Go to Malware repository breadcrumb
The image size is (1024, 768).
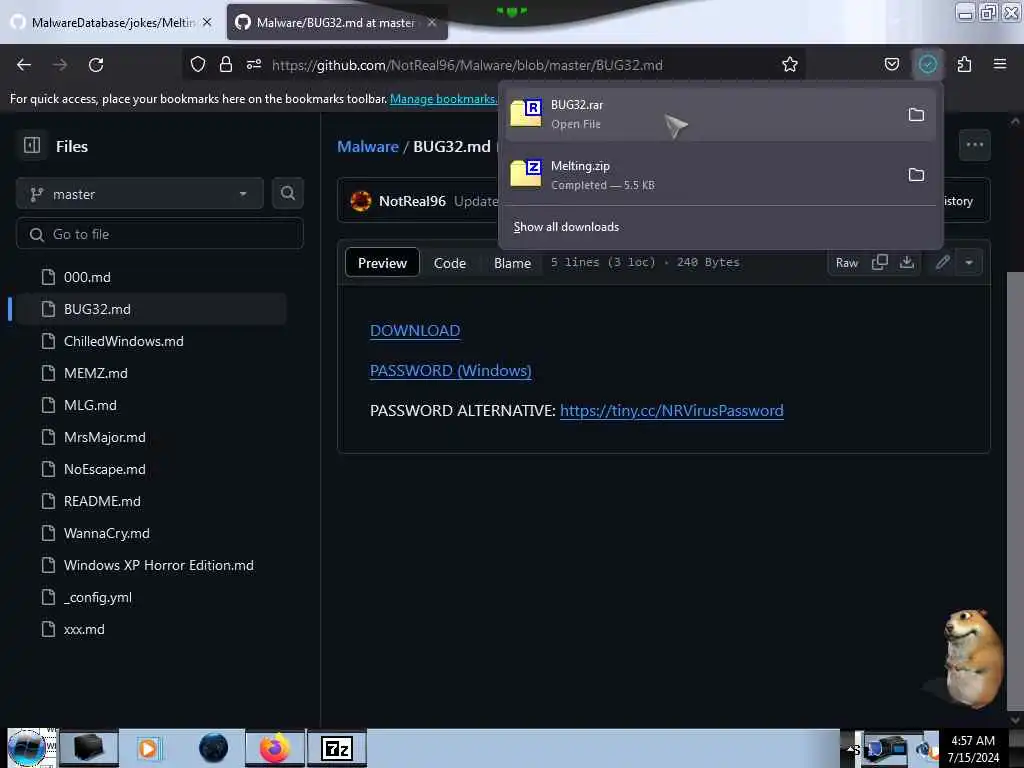368,146
